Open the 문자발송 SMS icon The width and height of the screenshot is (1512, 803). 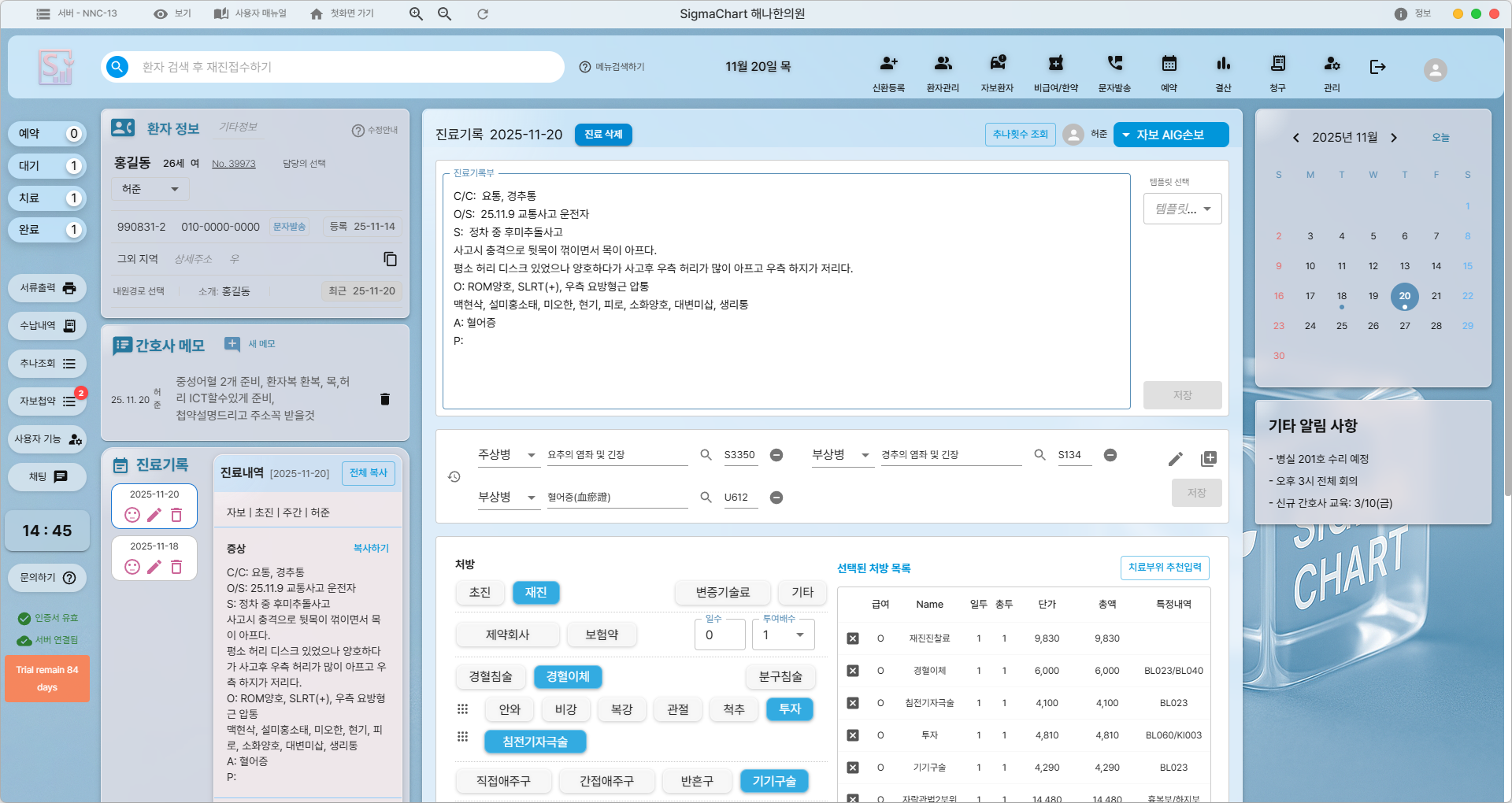pos(1114,65)
